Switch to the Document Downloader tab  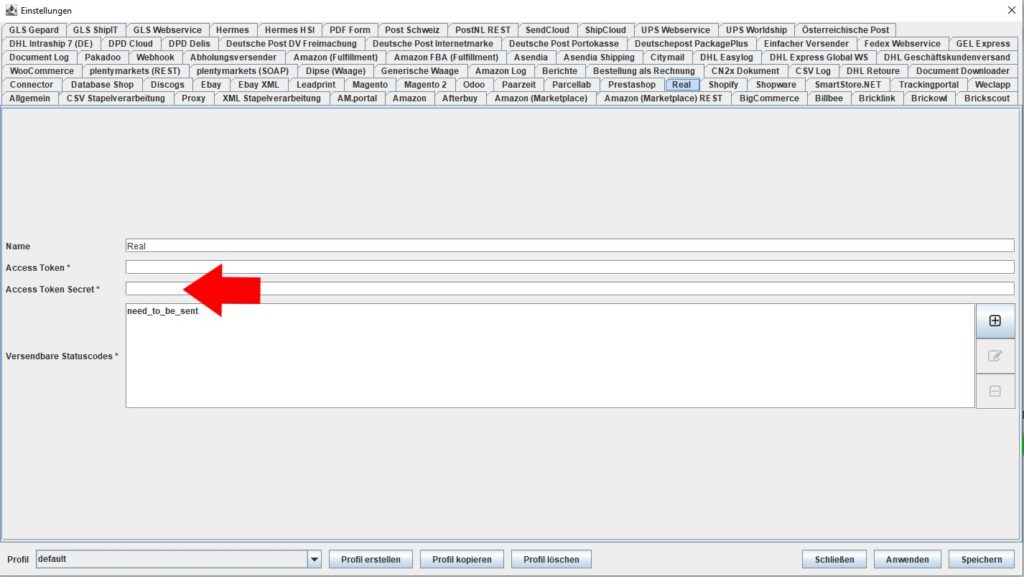coord(962,70)
